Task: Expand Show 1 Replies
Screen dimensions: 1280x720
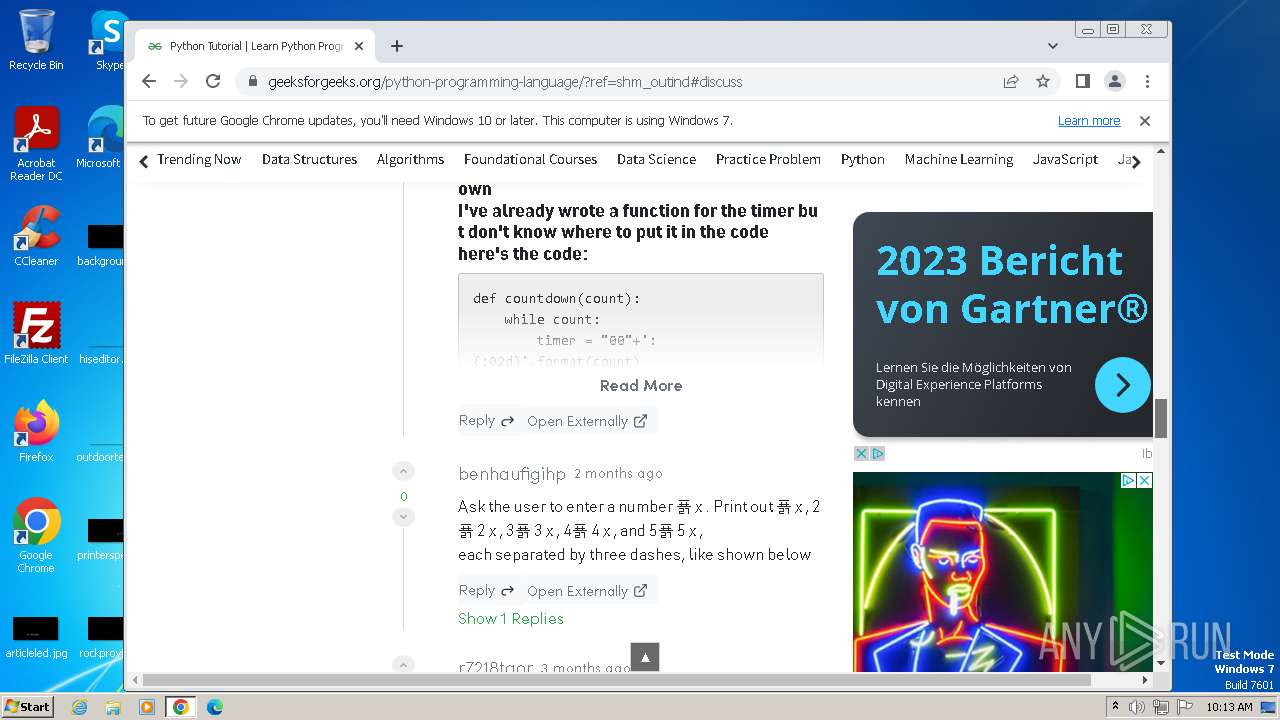Action: click(x=511, y=618)
